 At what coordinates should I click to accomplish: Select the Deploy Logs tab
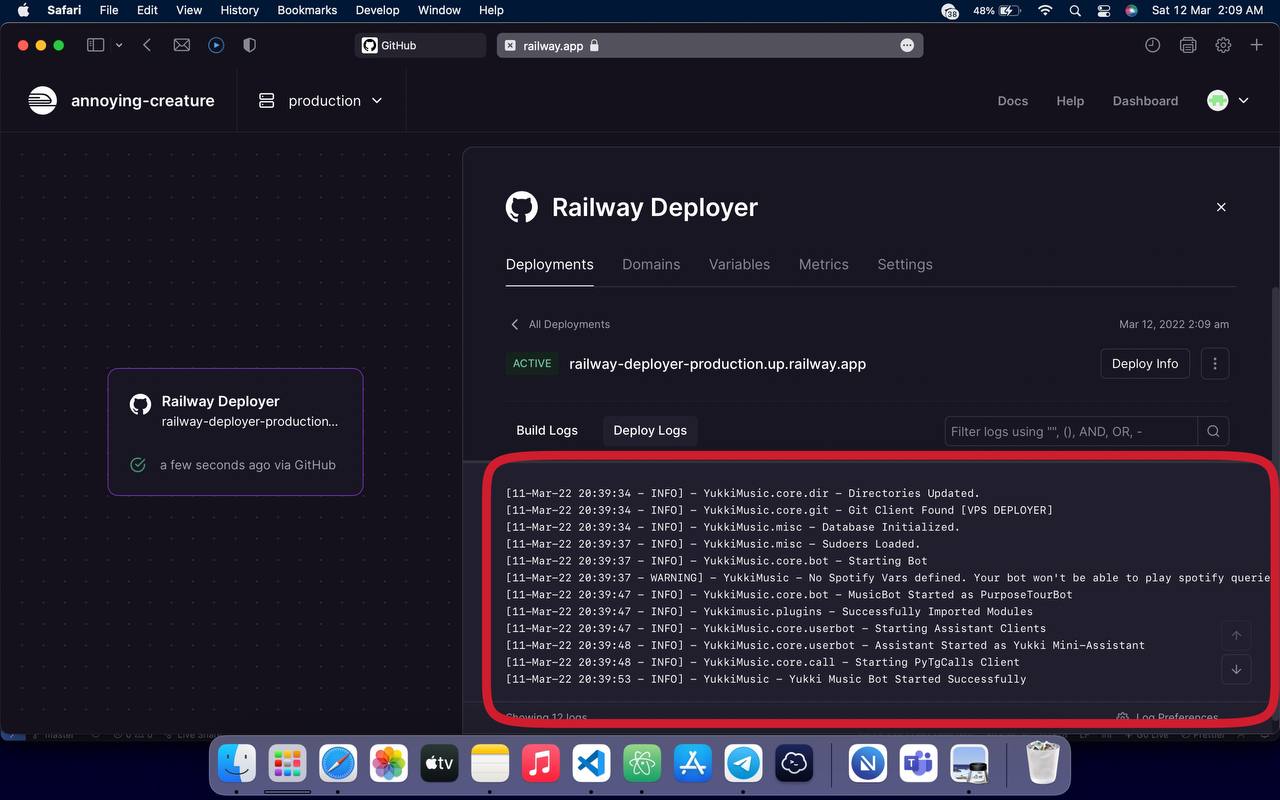click(650, 430)
